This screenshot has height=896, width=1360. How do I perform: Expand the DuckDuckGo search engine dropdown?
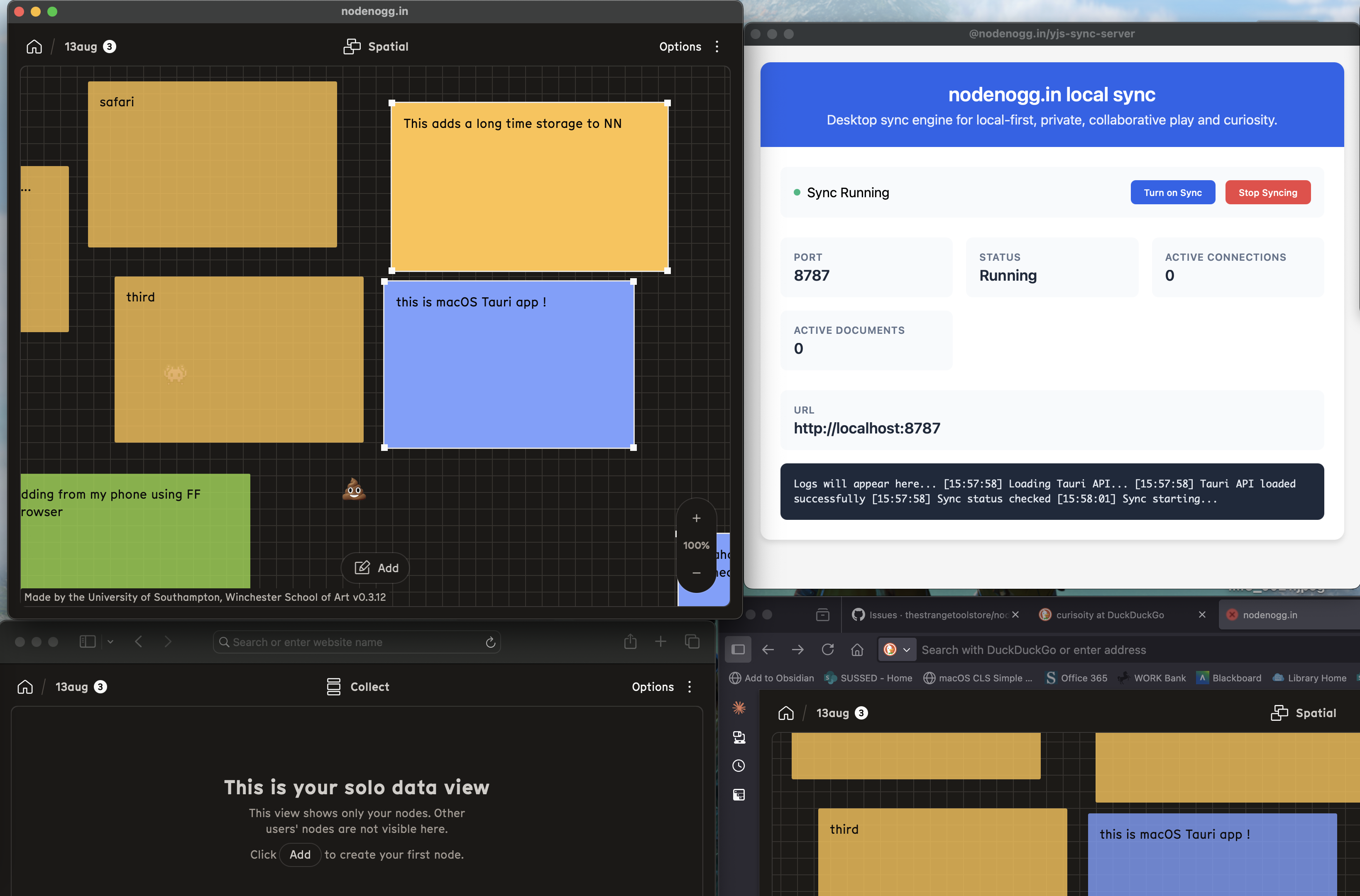point(897,650)
